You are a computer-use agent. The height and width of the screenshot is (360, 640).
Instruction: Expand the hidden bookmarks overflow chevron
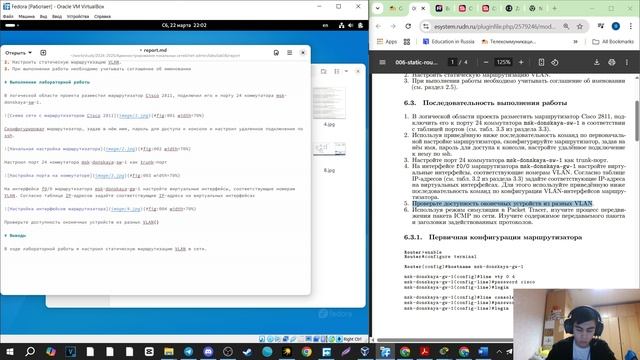[576, 42]
